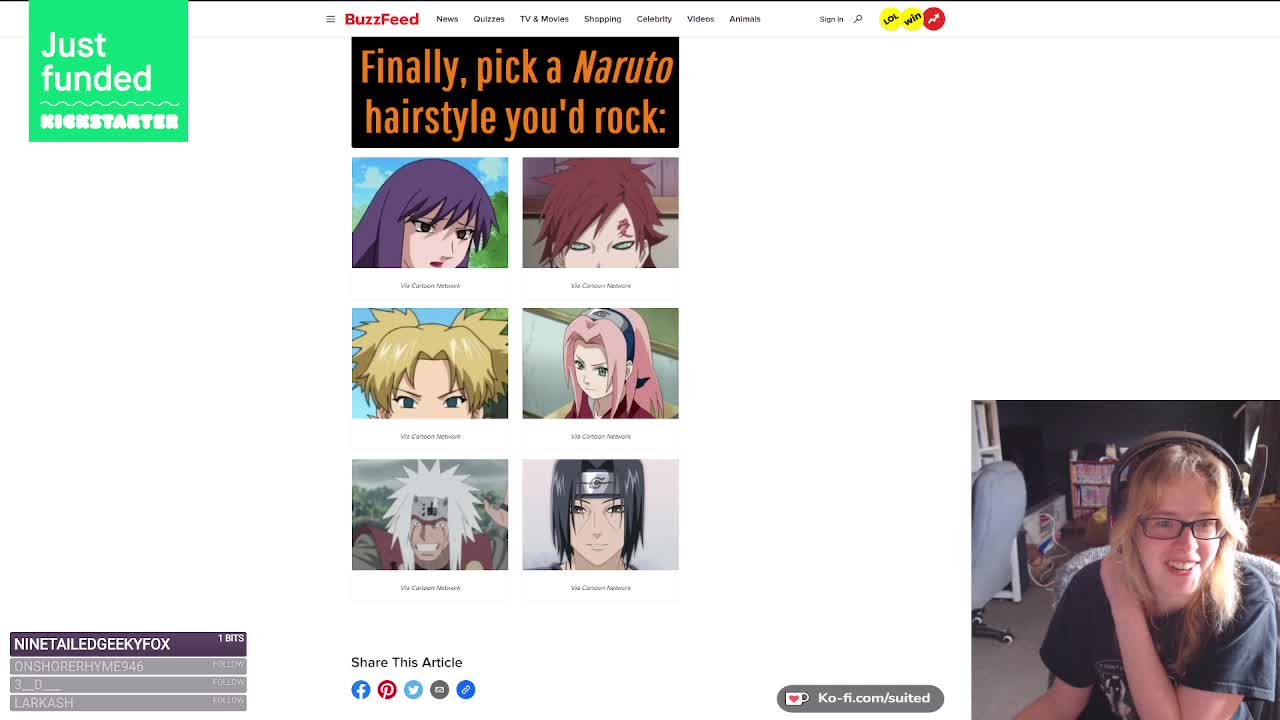Image resolution: width=1280 pixels, height=720 pixels.
Task: Open the Shopping section
Action: [x=602, y=19]
